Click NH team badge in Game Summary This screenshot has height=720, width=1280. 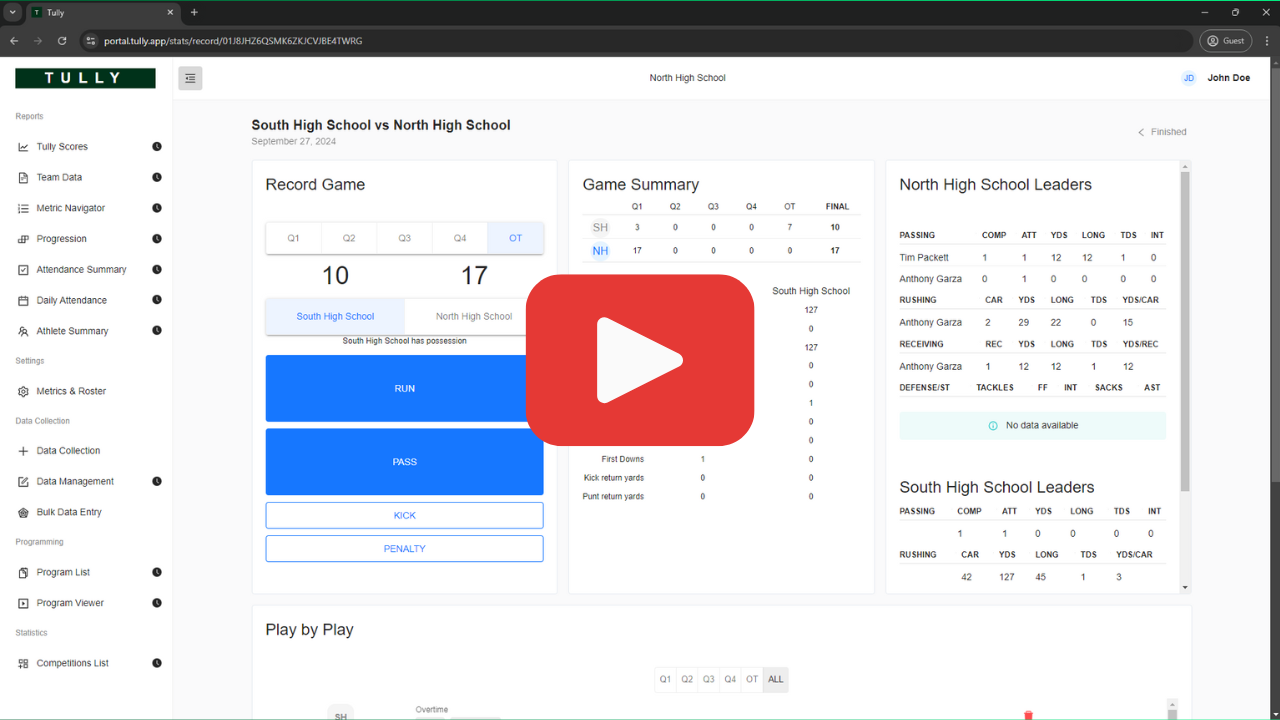point(600,251)
